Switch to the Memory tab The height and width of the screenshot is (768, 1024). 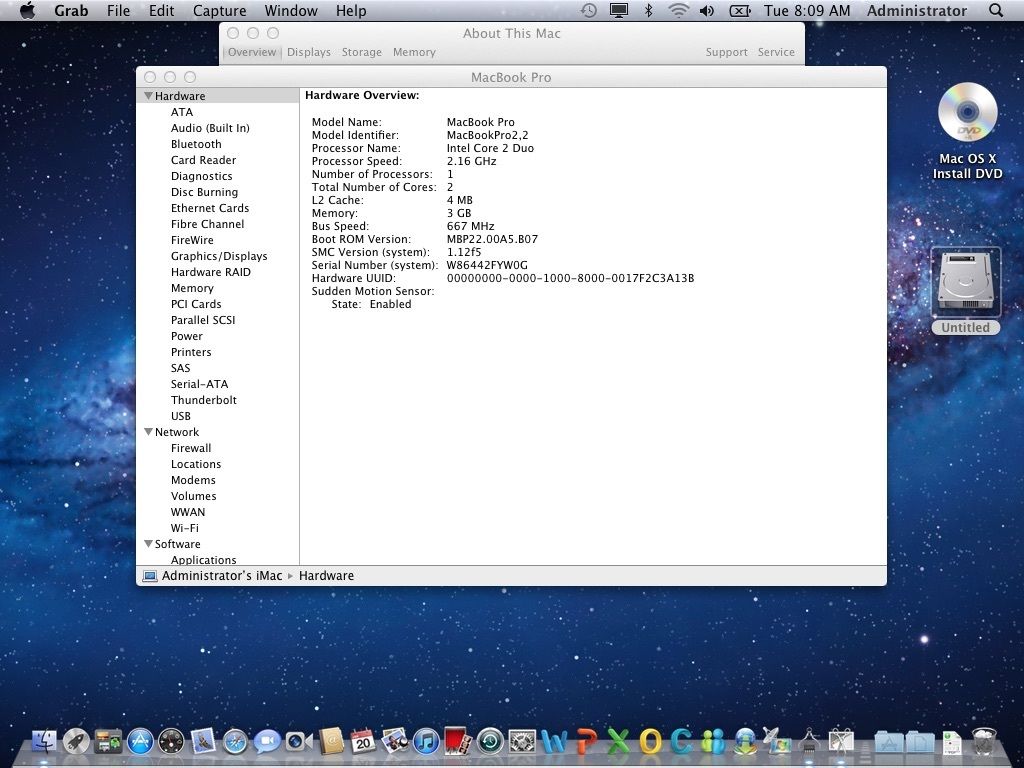414,52
